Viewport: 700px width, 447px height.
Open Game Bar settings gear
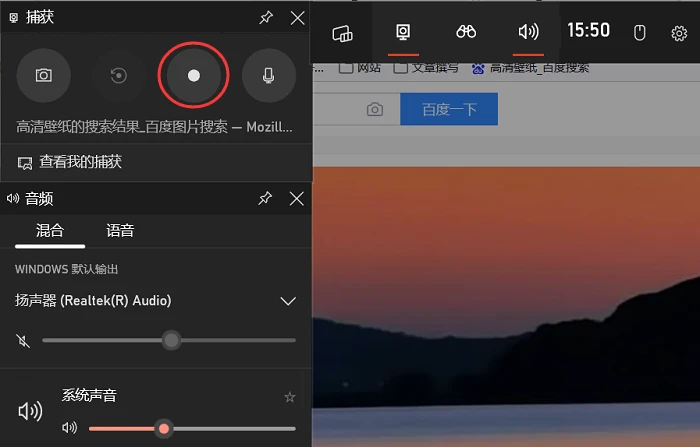679,33
